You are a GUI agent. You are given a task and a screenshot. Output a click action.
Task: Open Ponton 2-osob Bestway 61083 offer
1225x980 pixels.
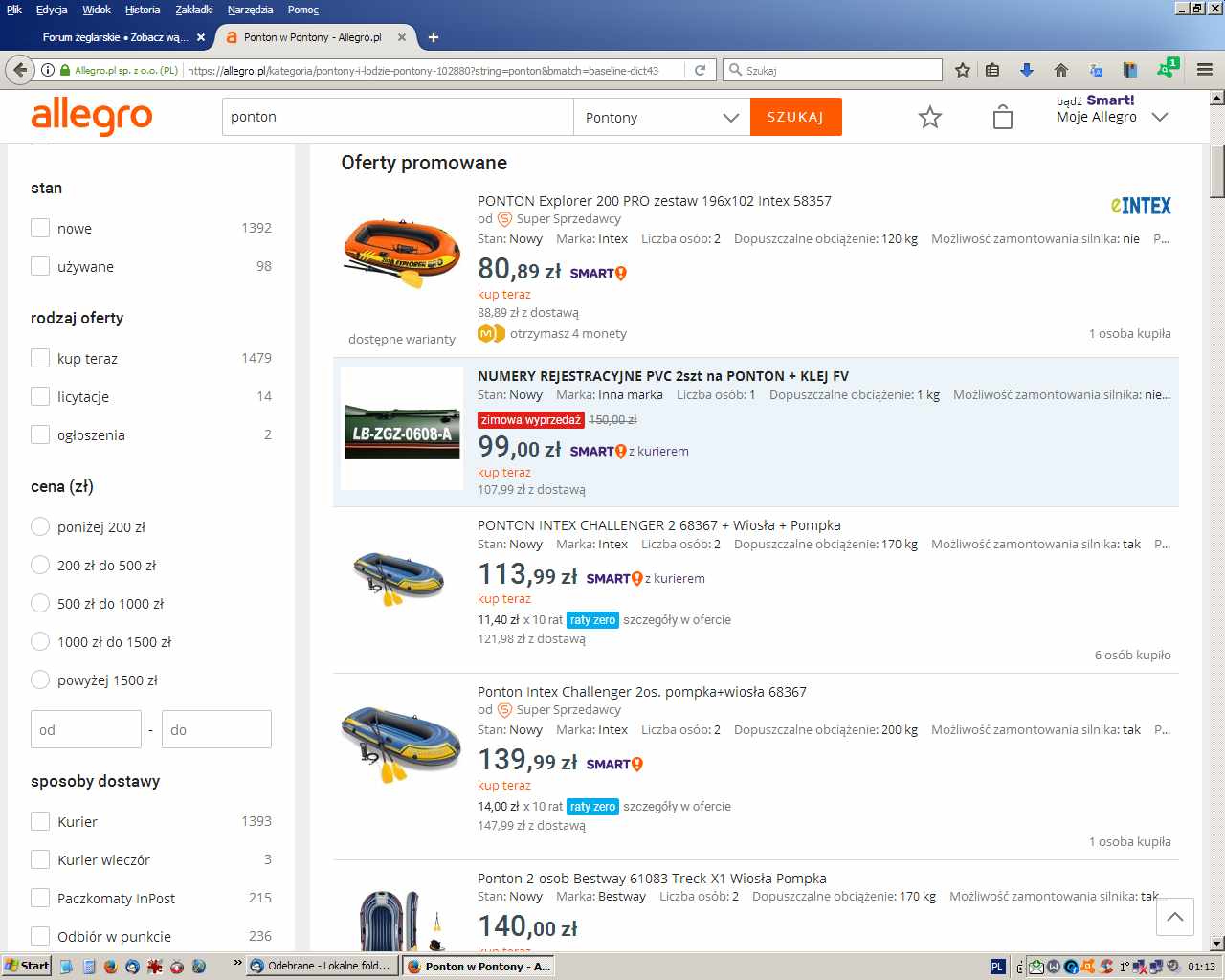[x=652, y=879]
